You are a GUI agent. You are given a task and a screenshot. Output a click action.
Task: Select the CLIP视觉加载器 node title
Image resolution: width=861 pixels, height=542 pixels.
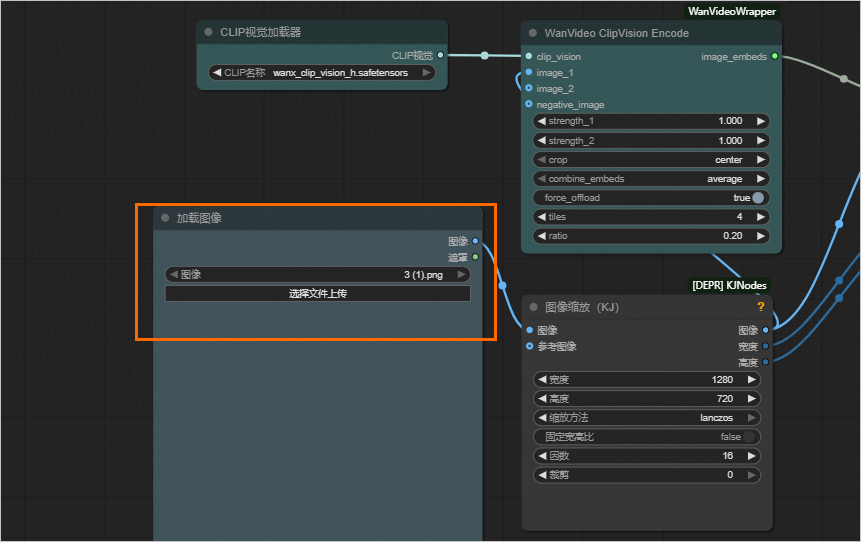click(260, 32)
